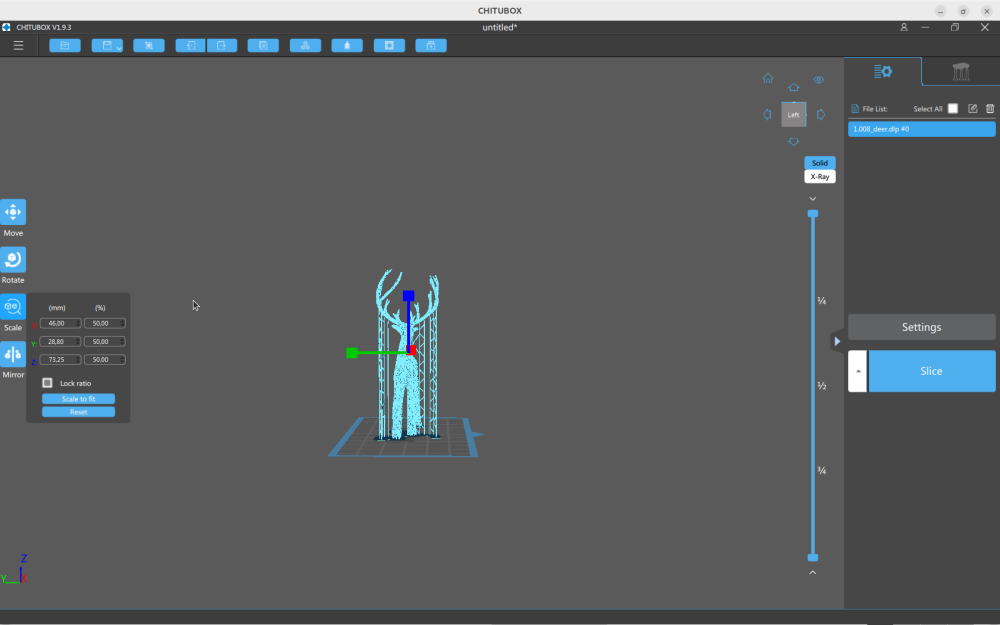Click the Reset scale button
The image size is (1000, 625).
click(x=78, y=412)
